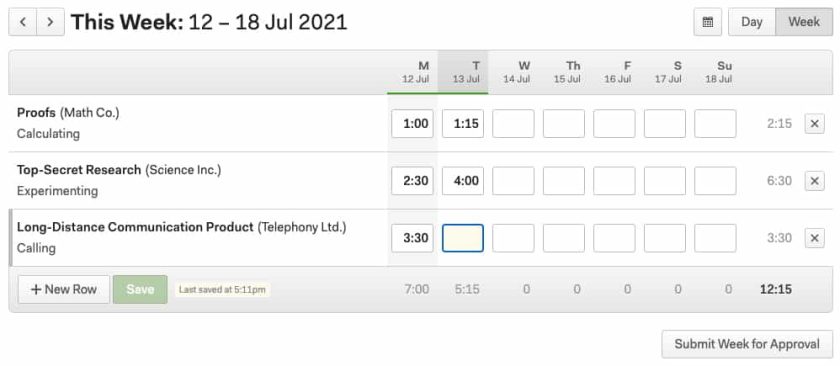Remove the Top-Secret Research row

814,181
